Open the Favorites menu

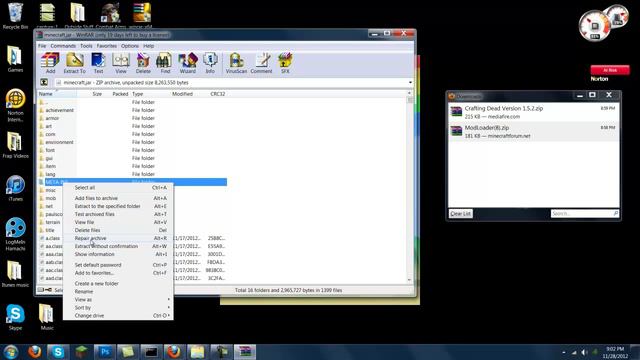click(107, 46)
